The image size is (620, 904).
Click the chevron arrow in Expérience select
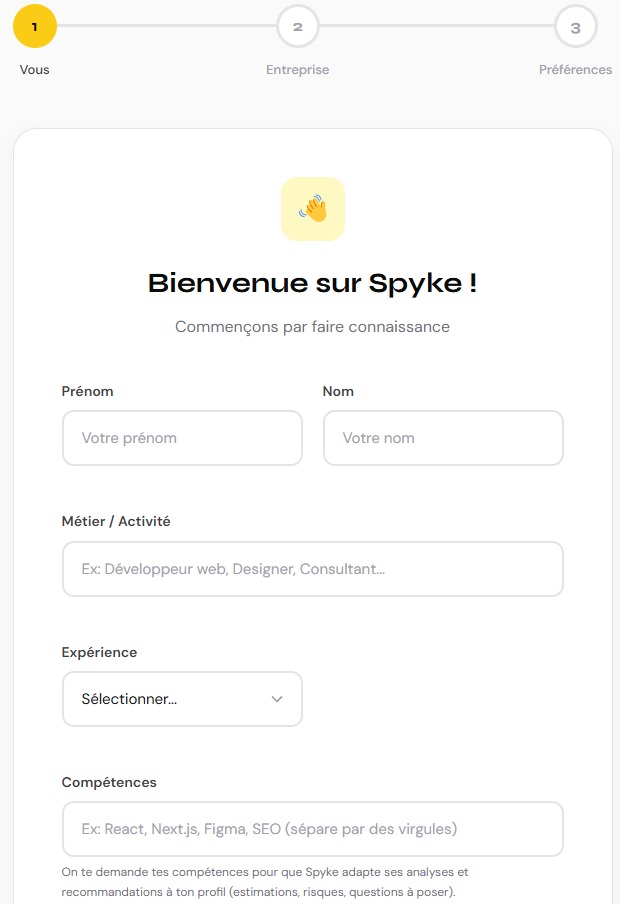tap(278, 699)
